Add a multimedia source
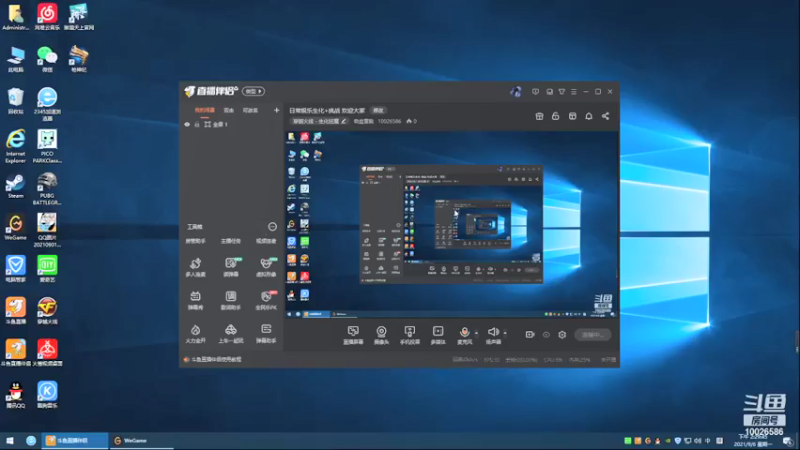 point(438,335)
